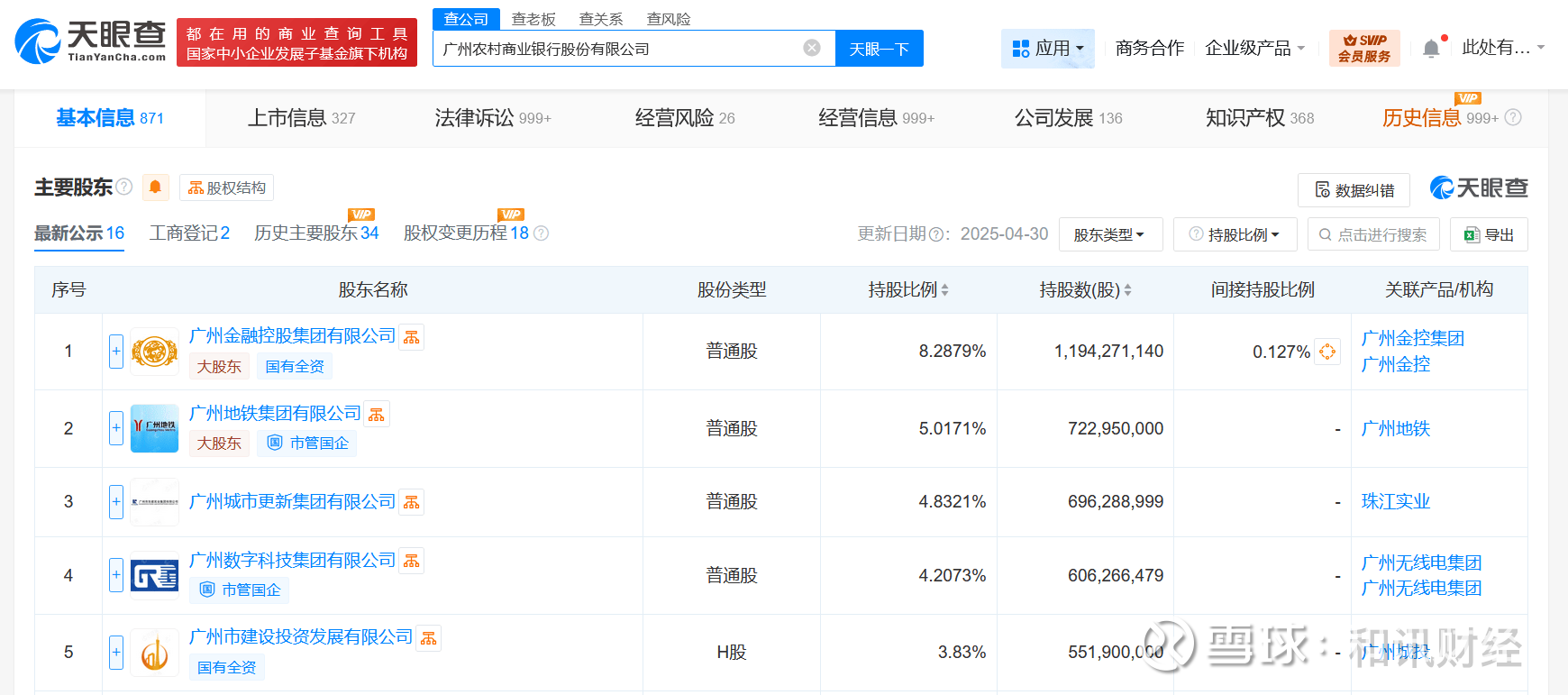Click the 广州数字科技集团 company logo
The image size is (1568, 695).
click(x=155, y=575)
